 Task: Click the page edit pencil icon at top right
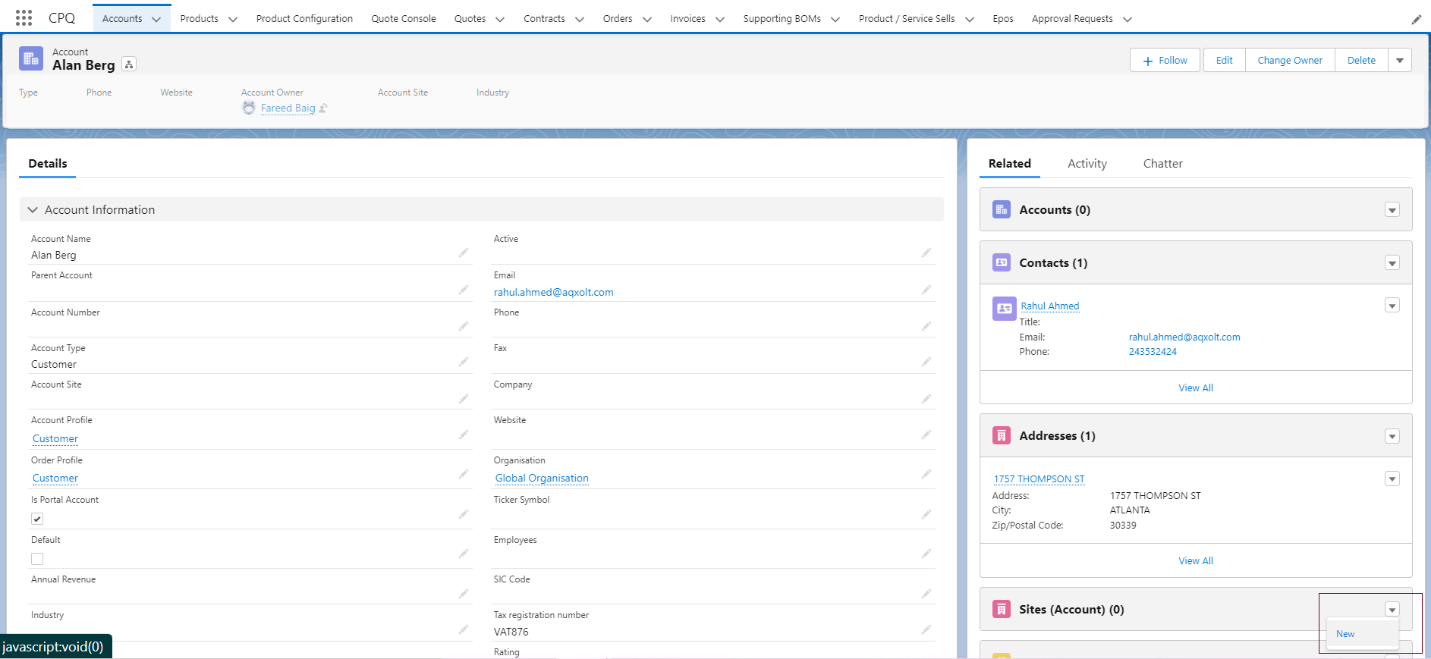click(1415, 17)
